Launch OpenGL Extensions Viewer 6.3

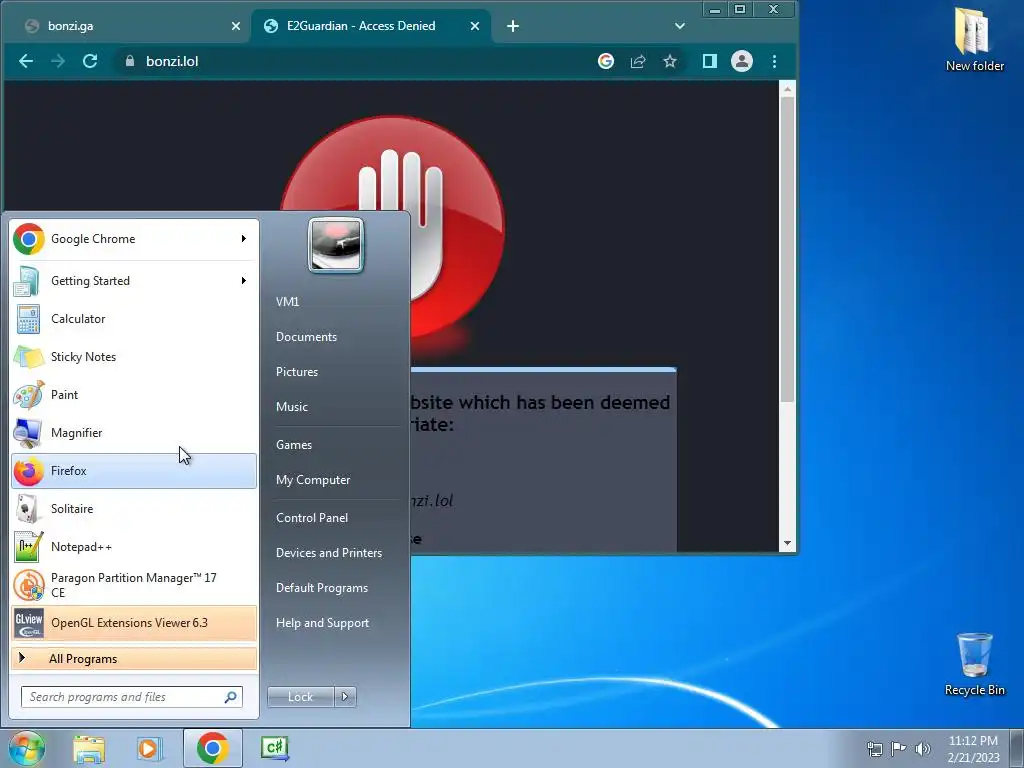(x=134, y=623)
